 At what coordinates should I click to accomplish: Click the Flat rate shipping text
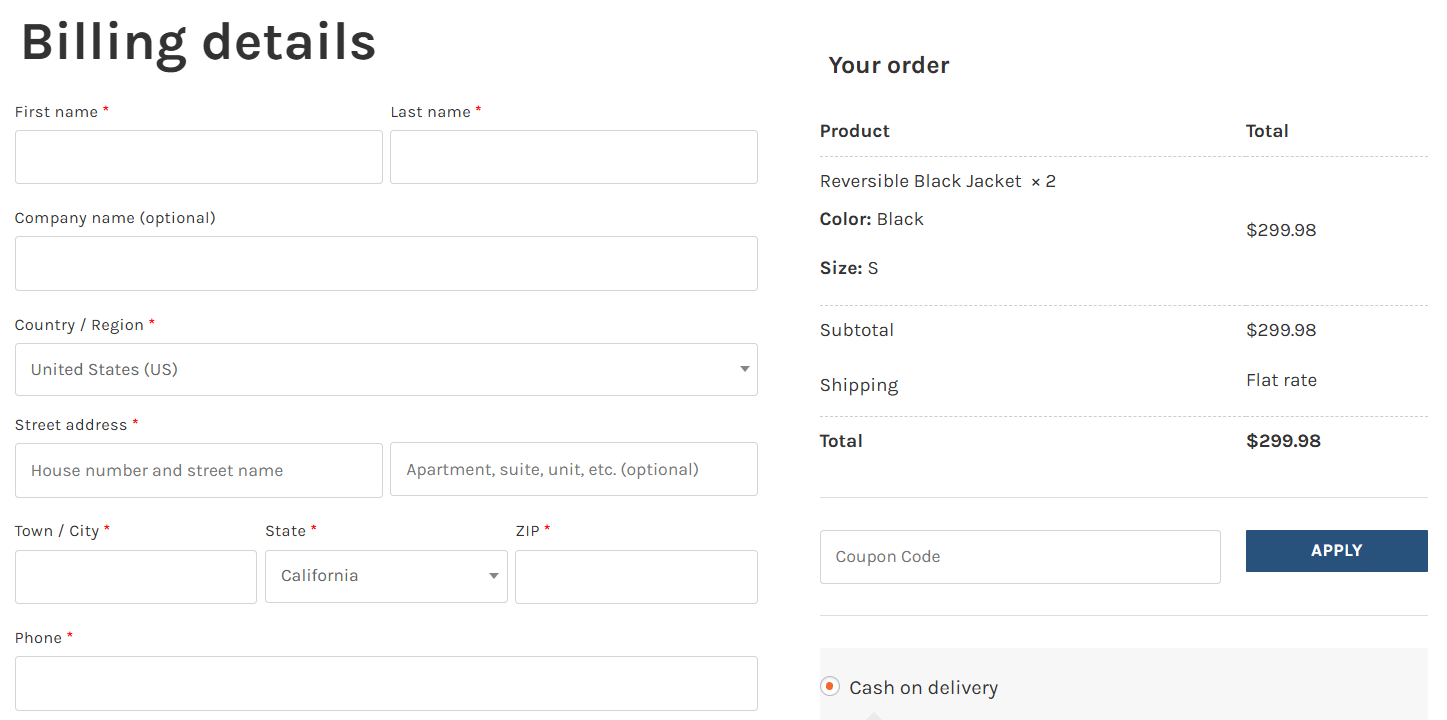[1281, 379]
